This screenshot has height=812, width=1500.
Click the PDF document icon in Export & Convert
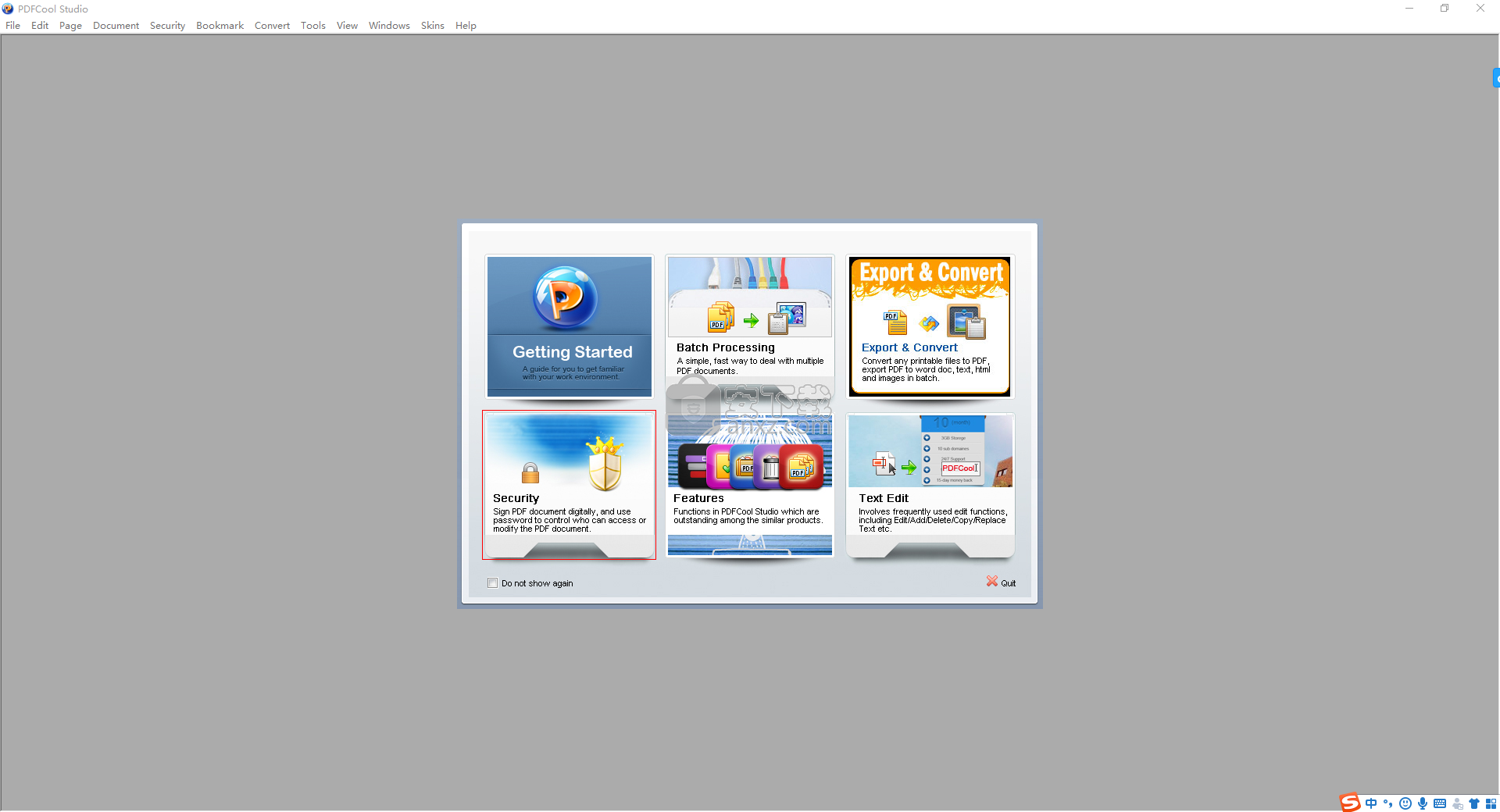[x=895, y=322]
